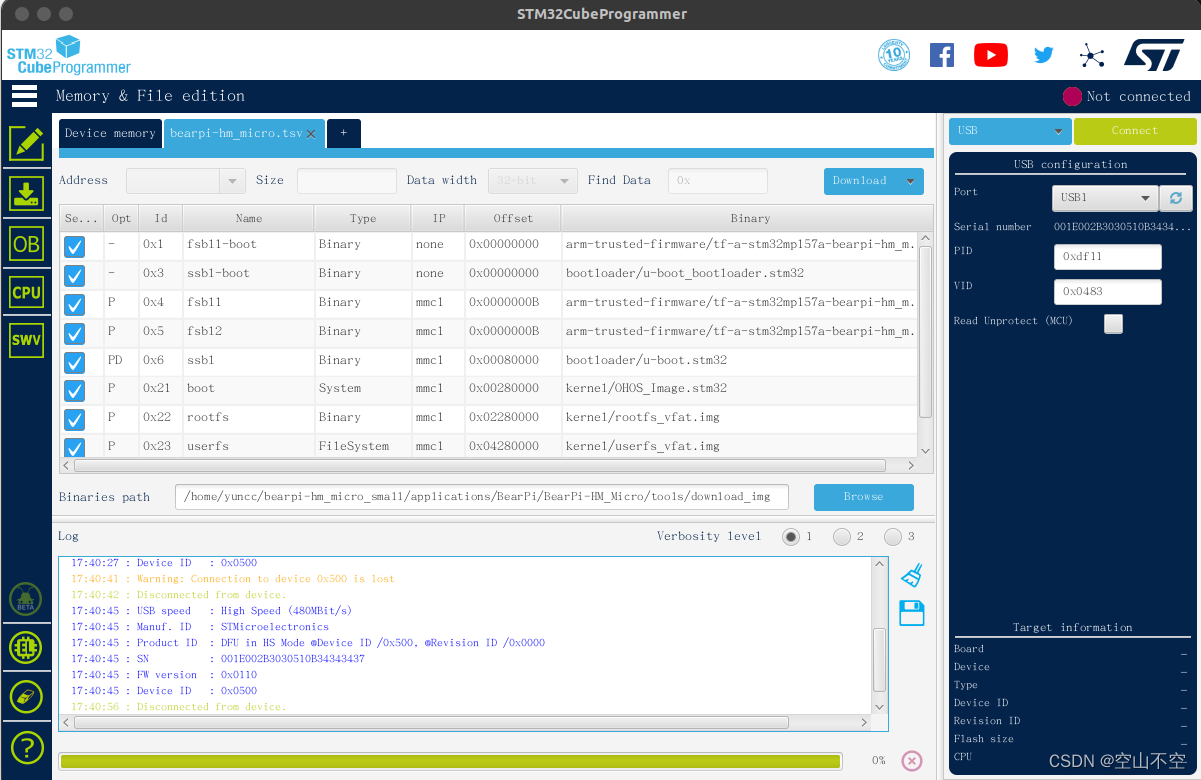The width and height of the screenshot is (1201, 780).
Task: Enable Read Unprotect (MCU) checkbox
Action: [1113, 323]
